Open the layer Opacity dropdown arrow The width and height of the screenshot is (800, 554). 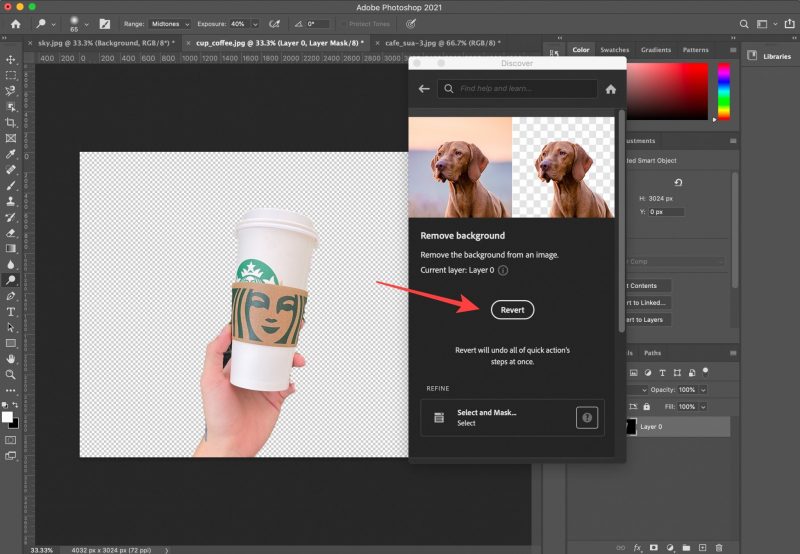(703, 390)
